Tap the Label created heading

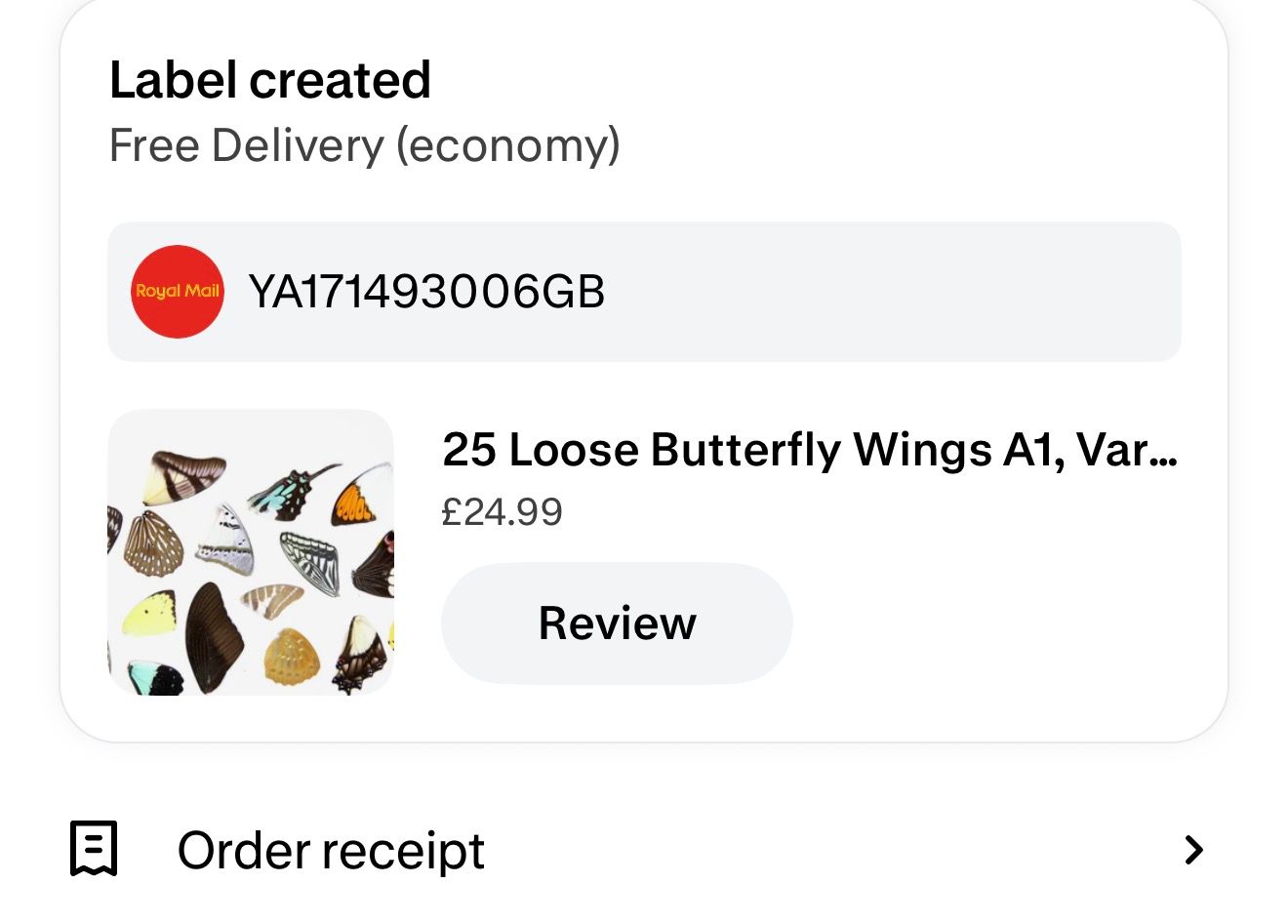[x=269, y=80]
